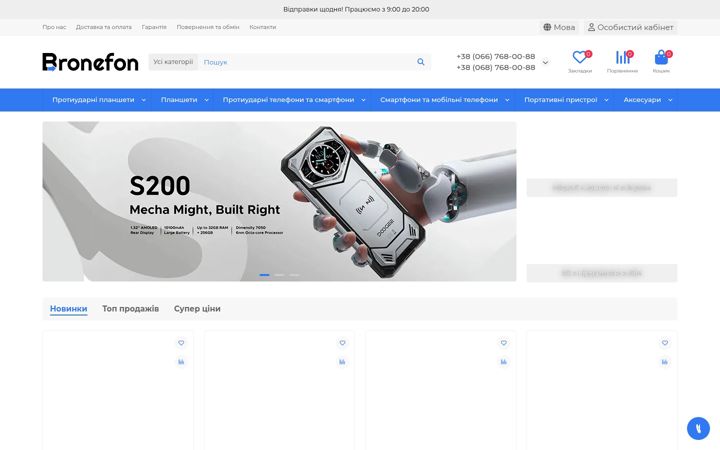Add fourth product card to wishlist
720x450 pixels.
[664, 343]
